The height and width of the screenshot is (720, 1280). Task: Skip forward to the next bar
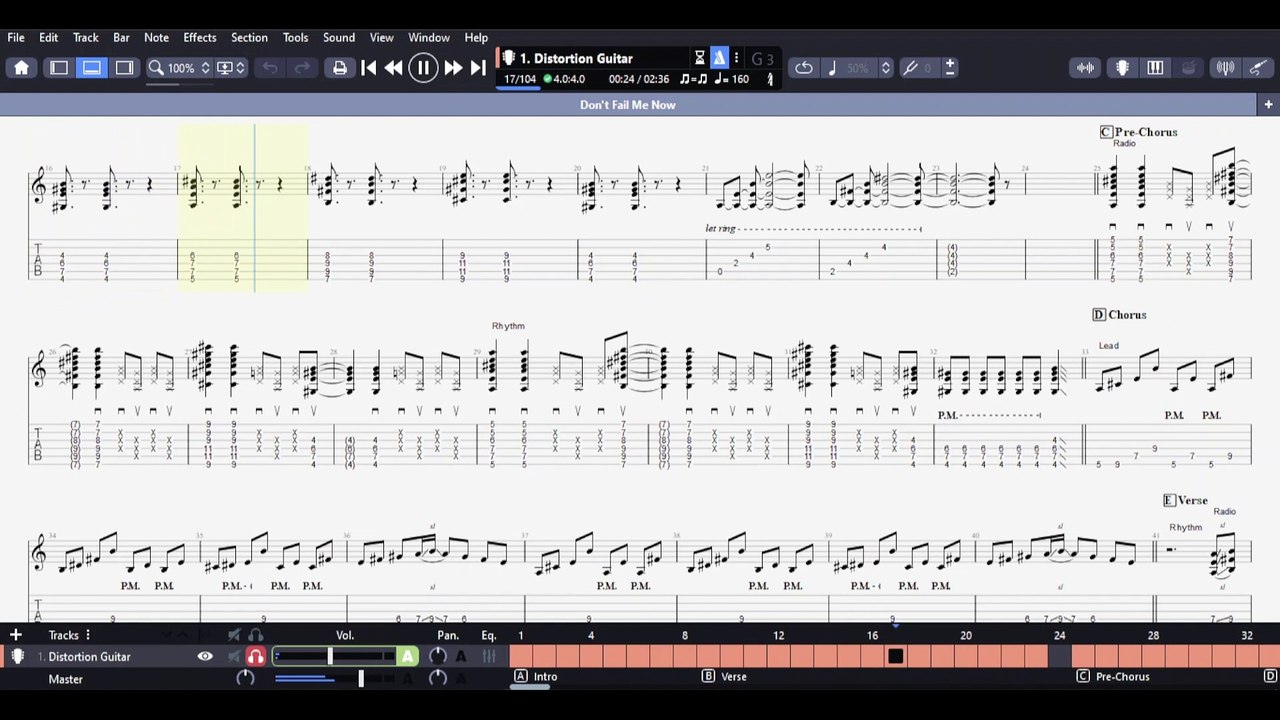(x=452, y=68)
